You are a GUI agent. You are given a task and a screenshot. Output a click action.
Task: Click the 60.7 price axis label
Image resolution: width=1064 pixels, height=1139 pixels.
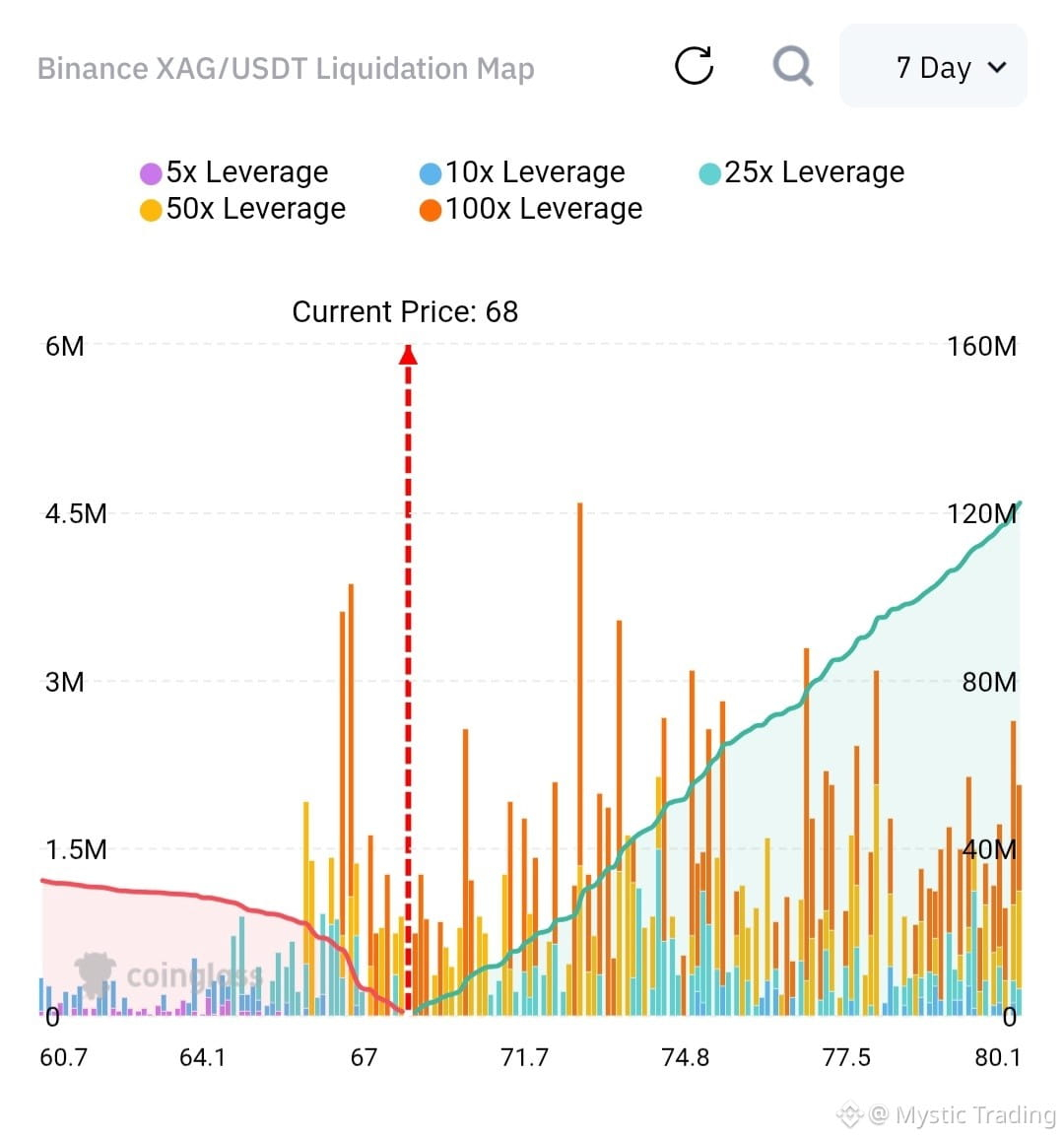[x=63, y=1057]
